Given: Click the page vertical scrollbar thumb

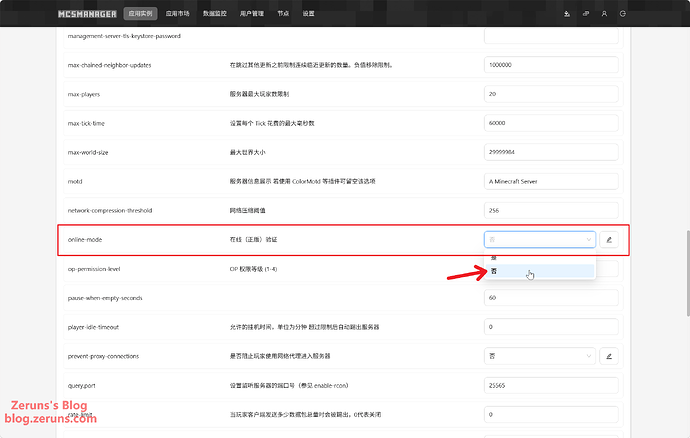Looking at the screenshot, I should point(688,272).
